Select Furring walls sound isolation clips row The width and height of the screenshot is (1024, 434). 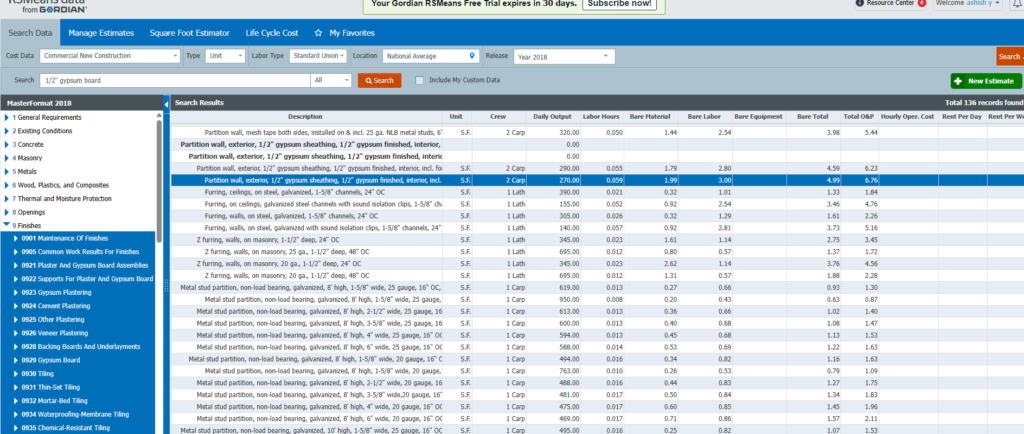[598, 228]
